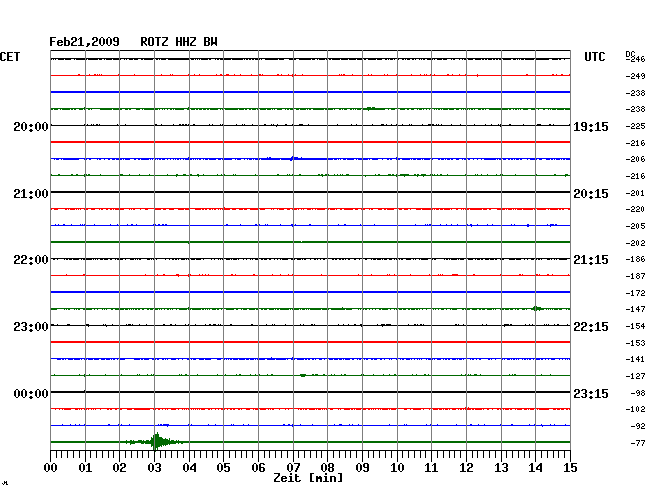
Task: Click the small green burst near minute 14
Action: click(x=537, y=308)
